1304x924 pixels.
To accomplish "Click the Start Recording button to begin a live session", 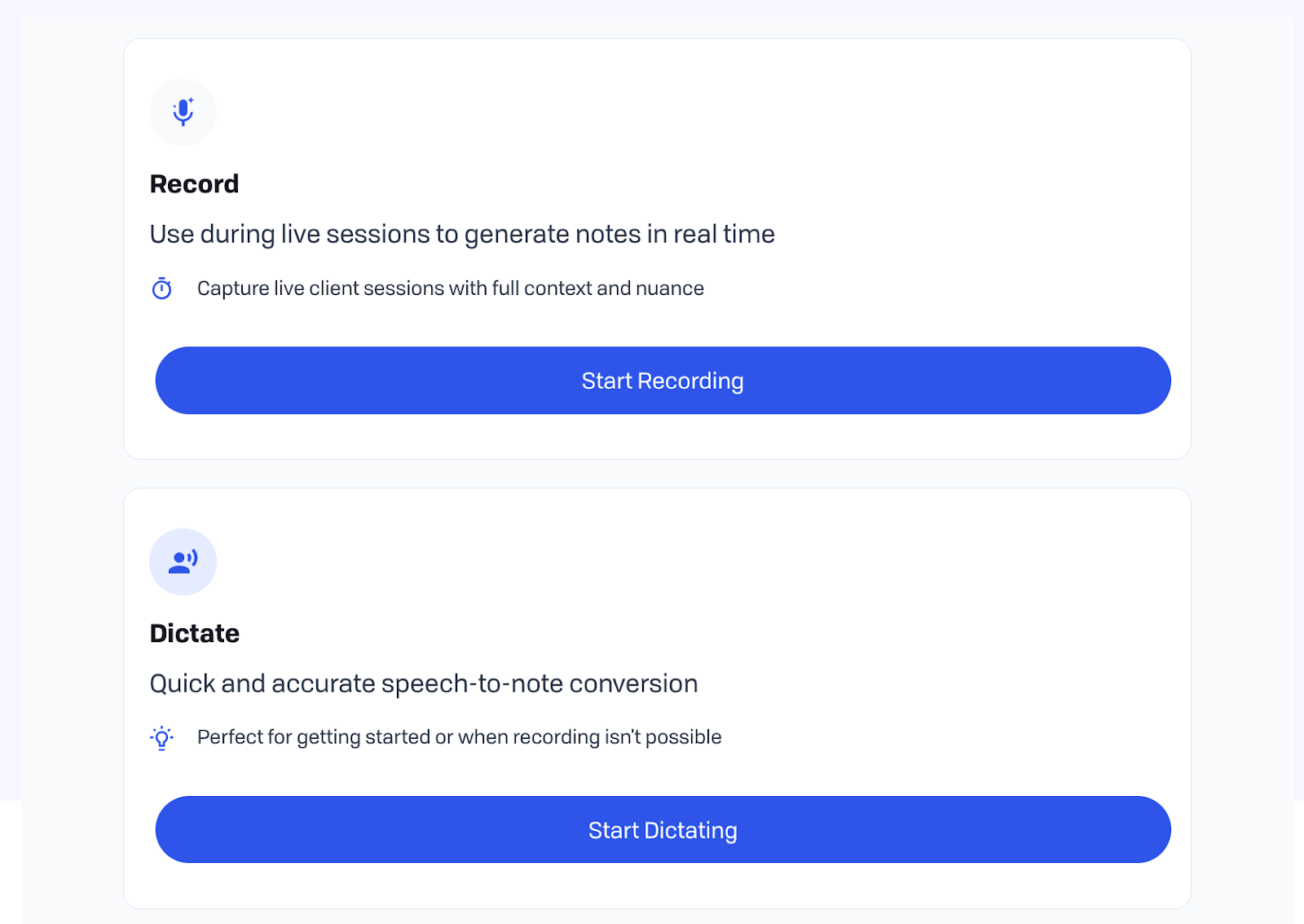I will click(x=662, y=380).
